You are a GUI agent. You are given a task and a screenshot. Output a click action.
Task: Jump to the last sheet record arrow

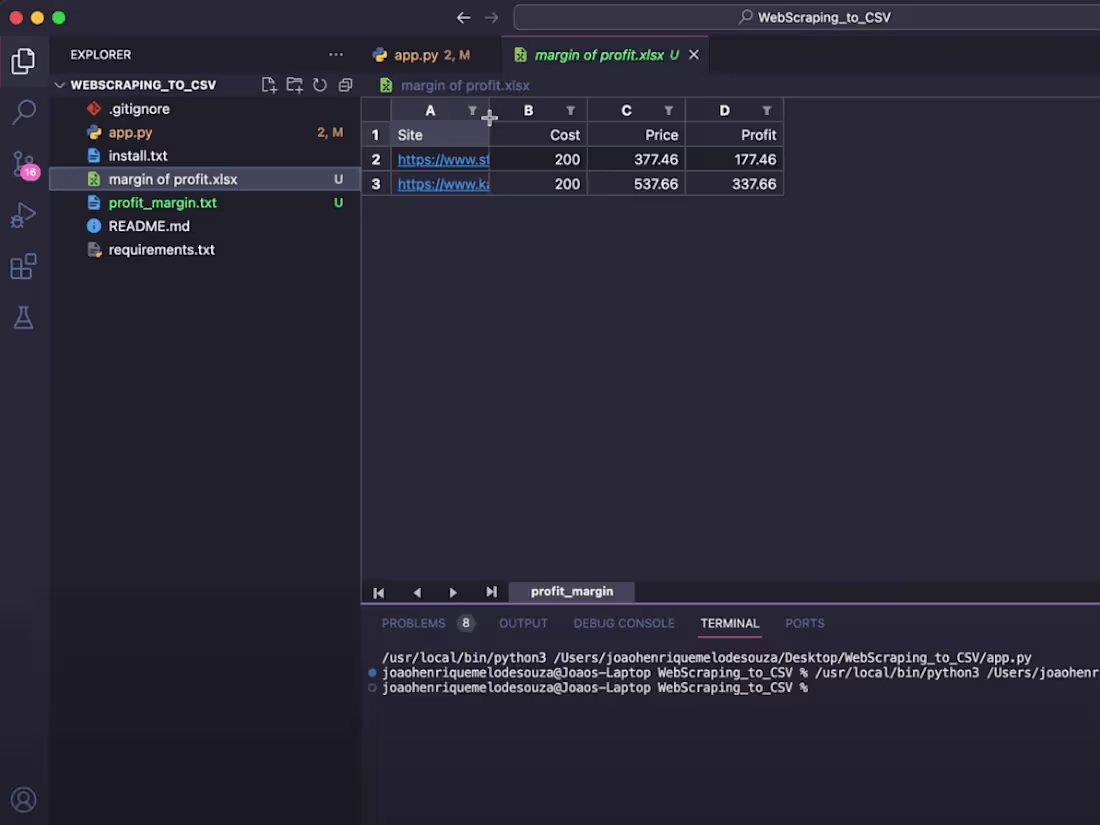491,592
